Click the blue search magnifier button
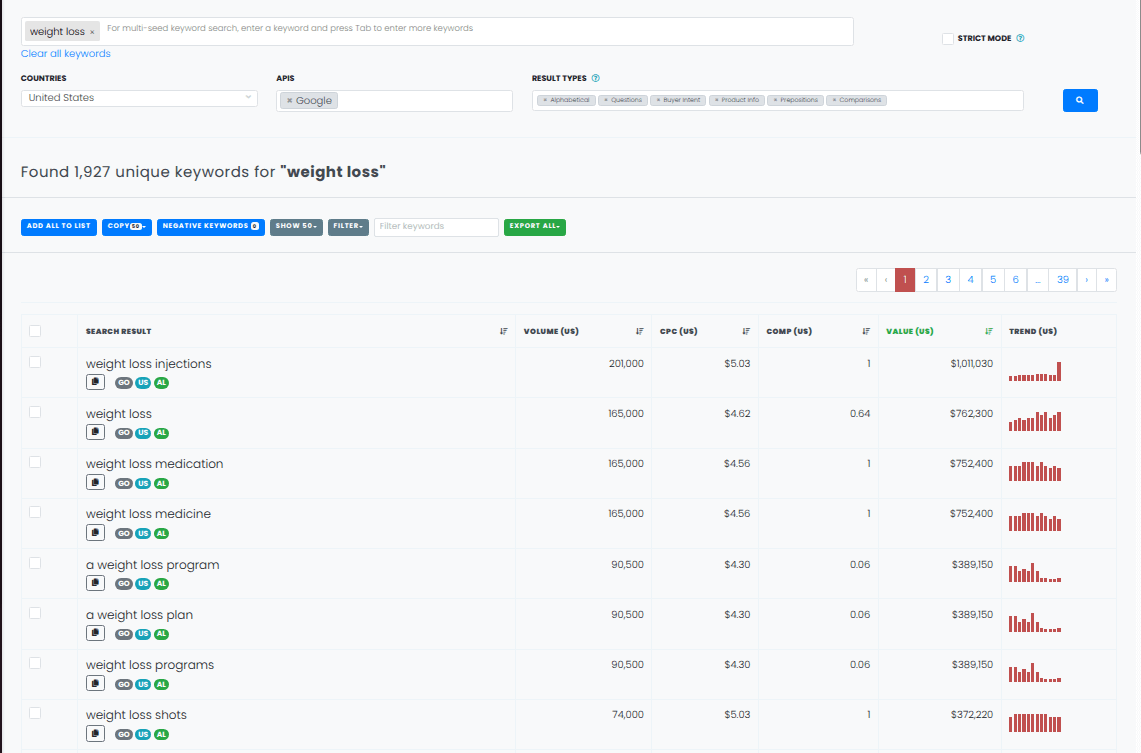The image size is (1141, 753). tap(1080, 100)
